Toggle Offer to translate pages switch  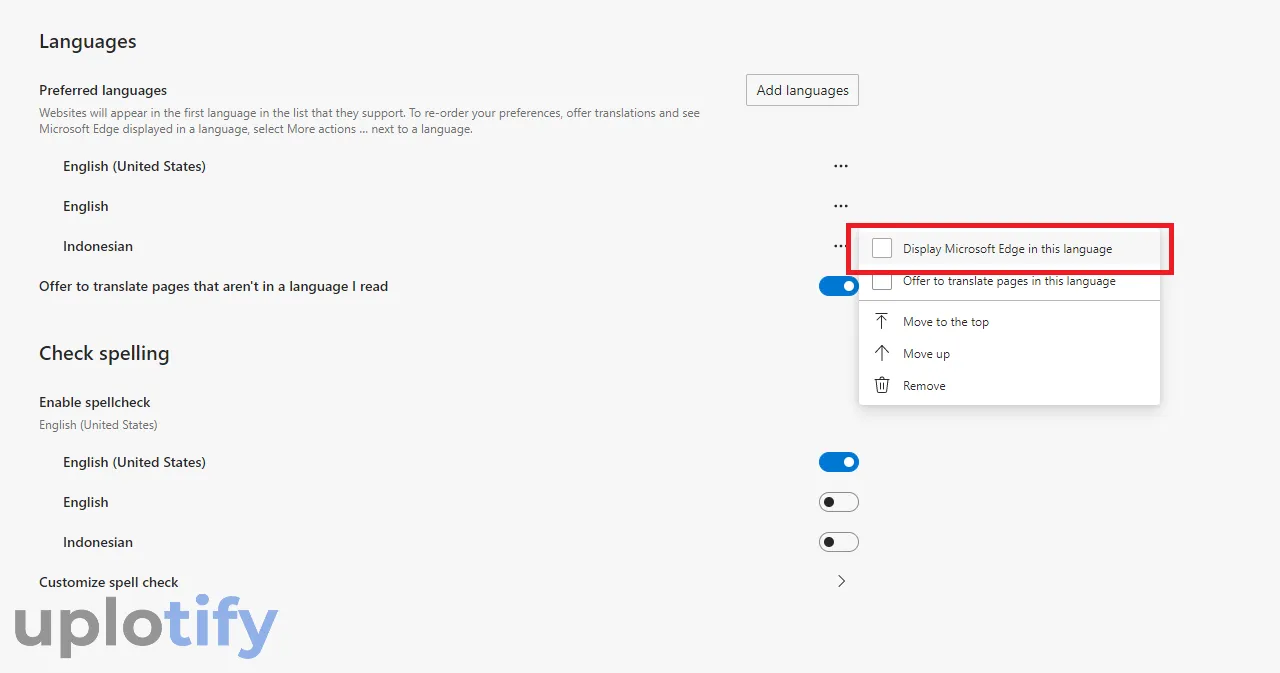coord(839,286)
